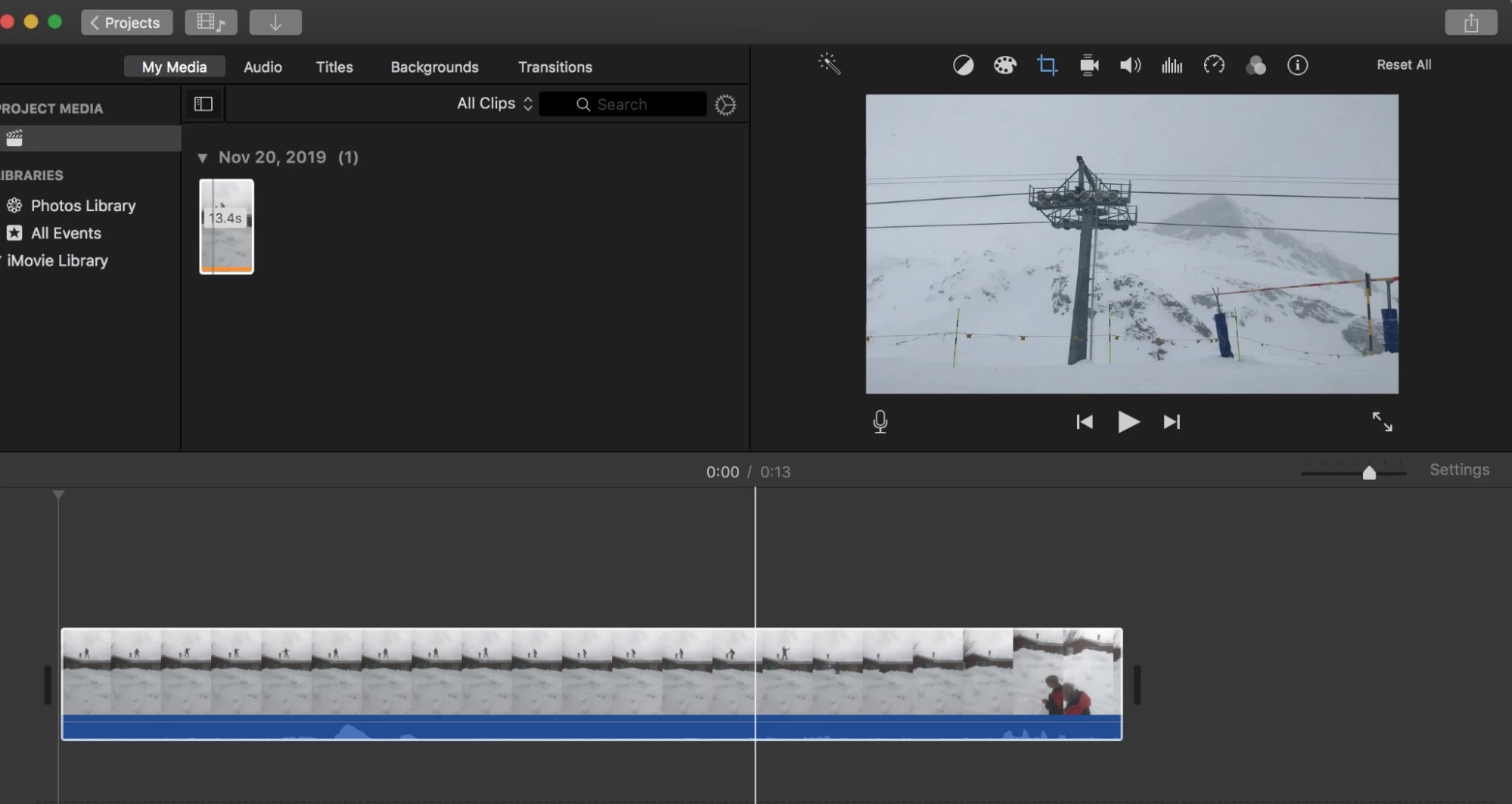Go back to Projects
1512x804 pixels.
pos(126,23)
